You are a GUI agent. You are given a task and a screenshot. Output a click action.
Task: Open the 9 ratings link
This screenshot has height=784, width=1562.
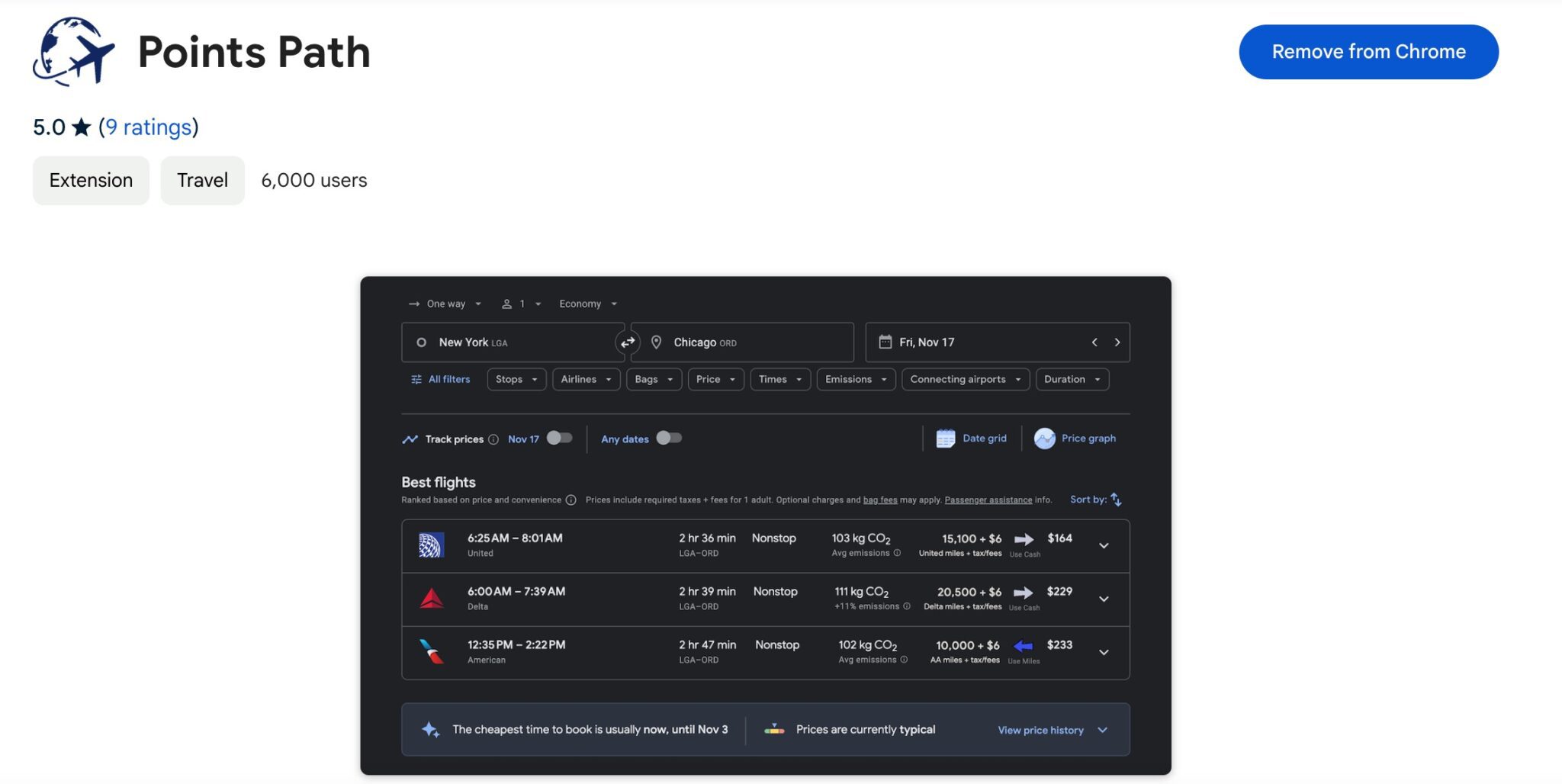click(149, 127)
